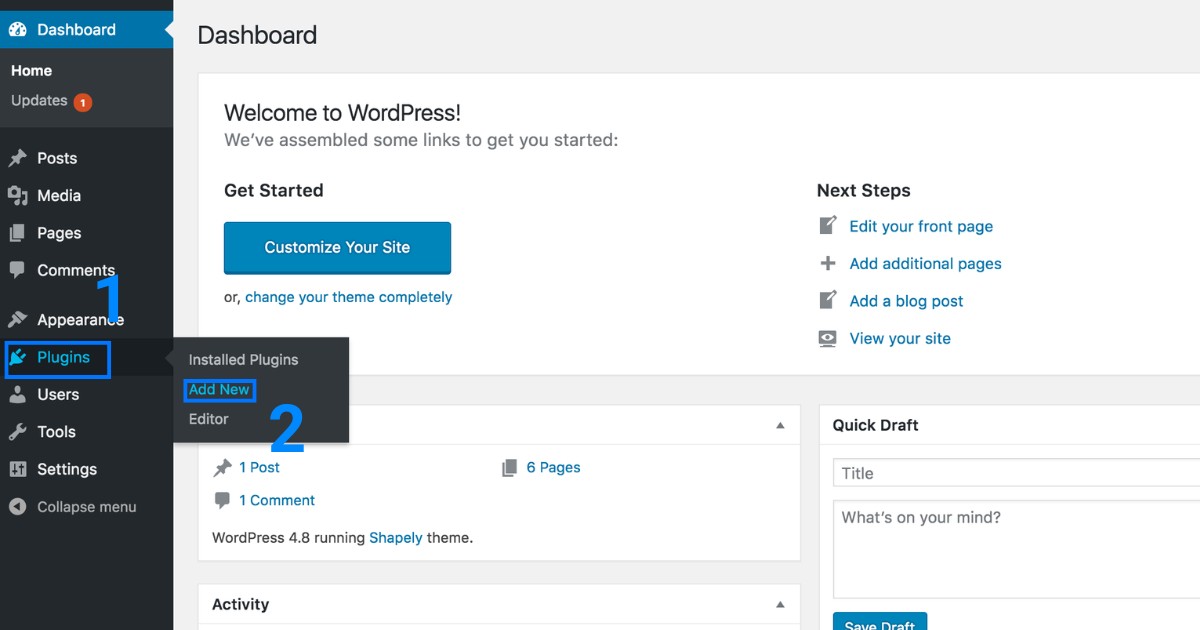
Task: Click the Media icon in sidebar
Action: click(x=17, y=196)
